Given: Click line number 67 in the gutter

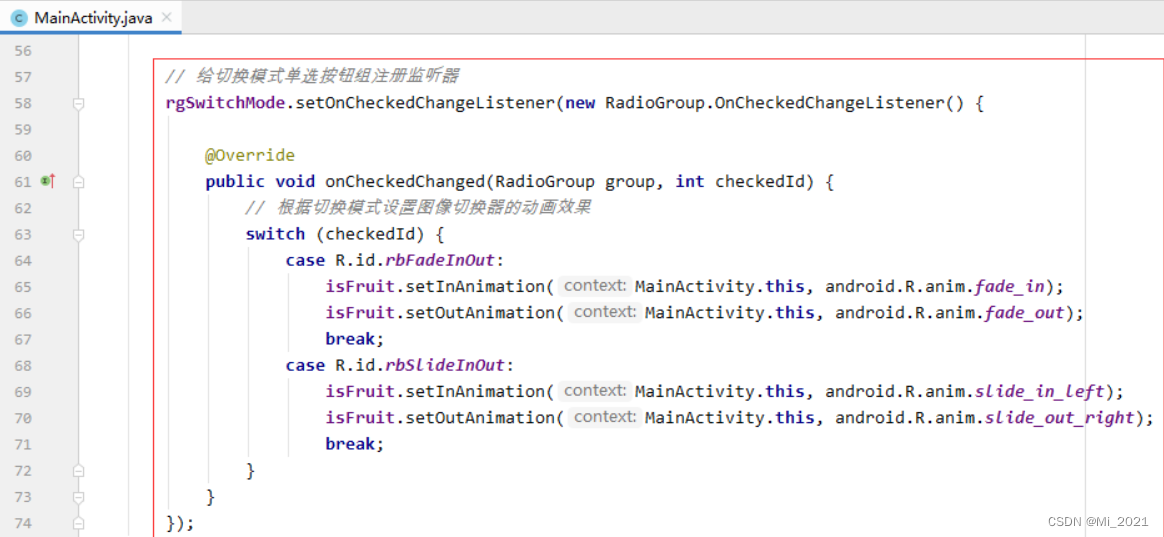Looking at the screenshot, I should point(22,339).
